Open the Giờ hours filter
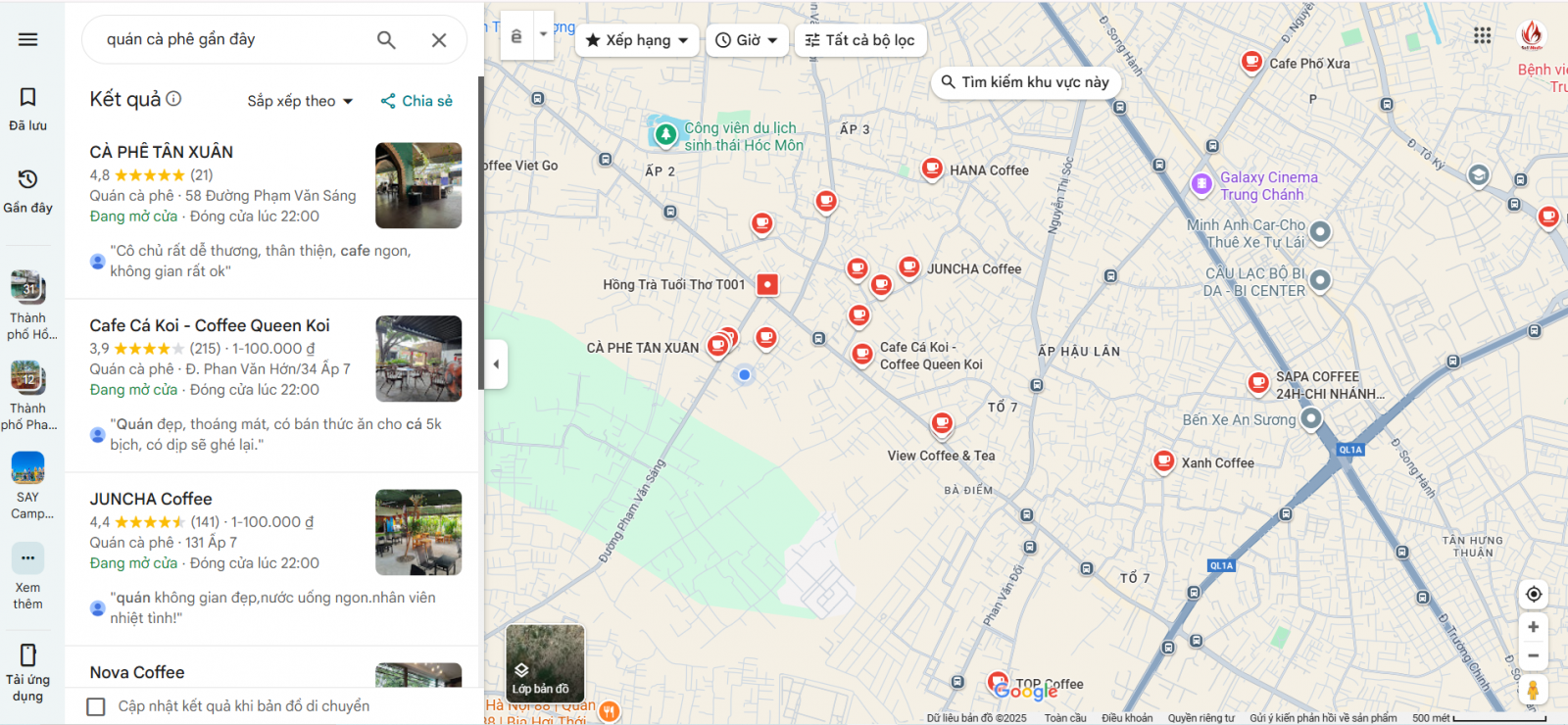Screen dimensions: 1568x725 [747, 40]
